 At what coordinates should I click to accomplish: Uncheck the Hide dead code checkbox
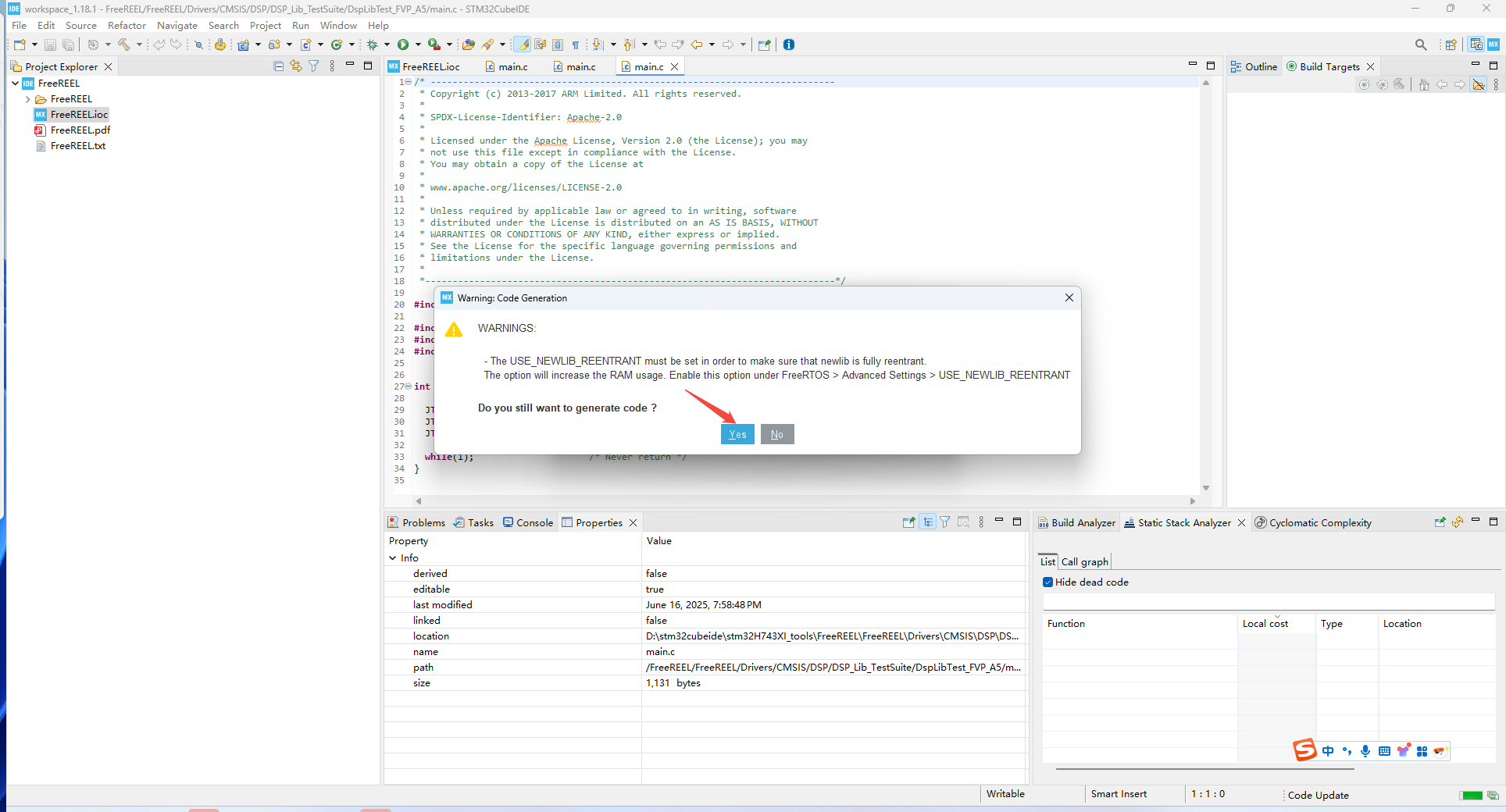(x=1048, y=582)
